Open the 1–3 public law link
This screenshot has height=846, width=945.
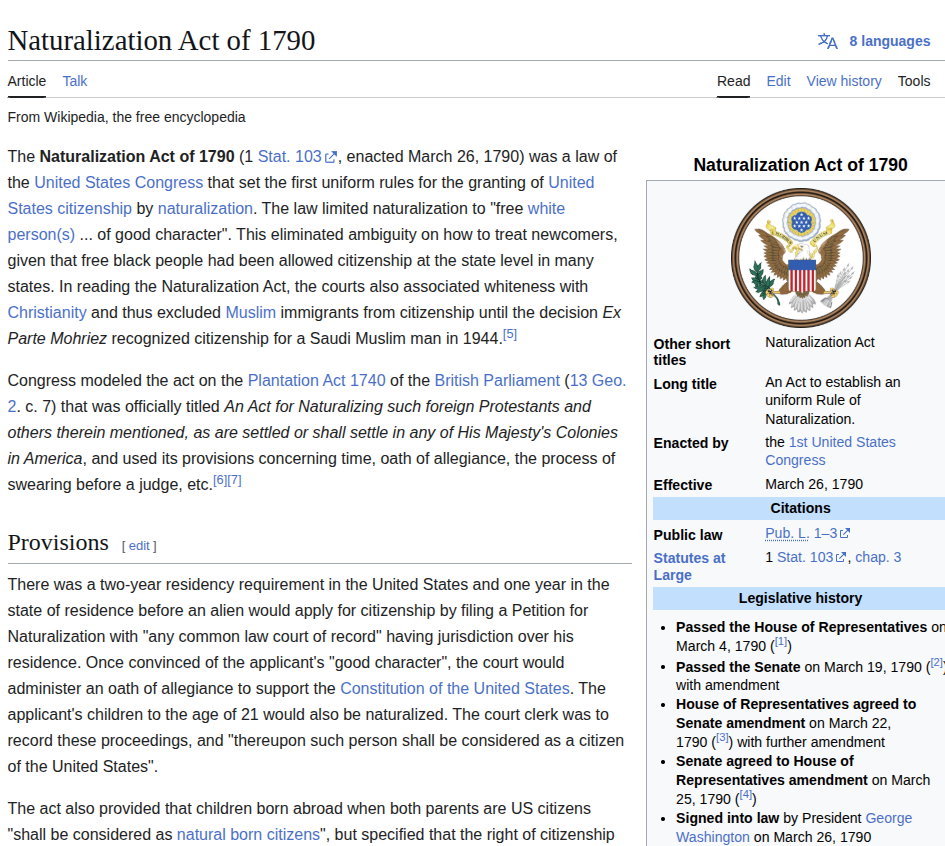pos(826,534)
